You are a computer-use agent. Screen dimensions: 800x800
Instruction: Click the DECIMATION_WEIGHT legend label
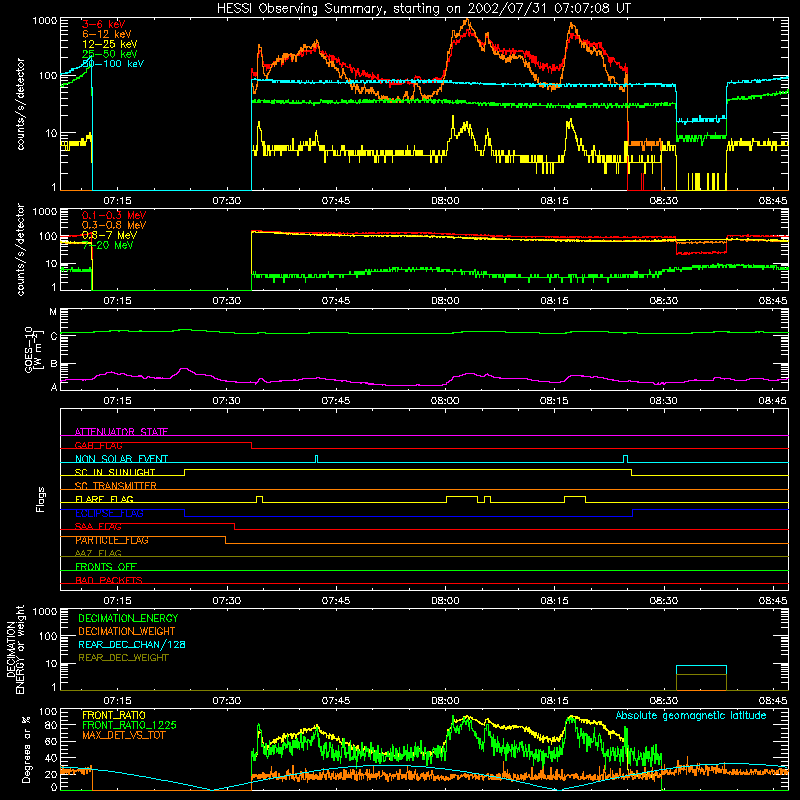[x=127, y=631]
